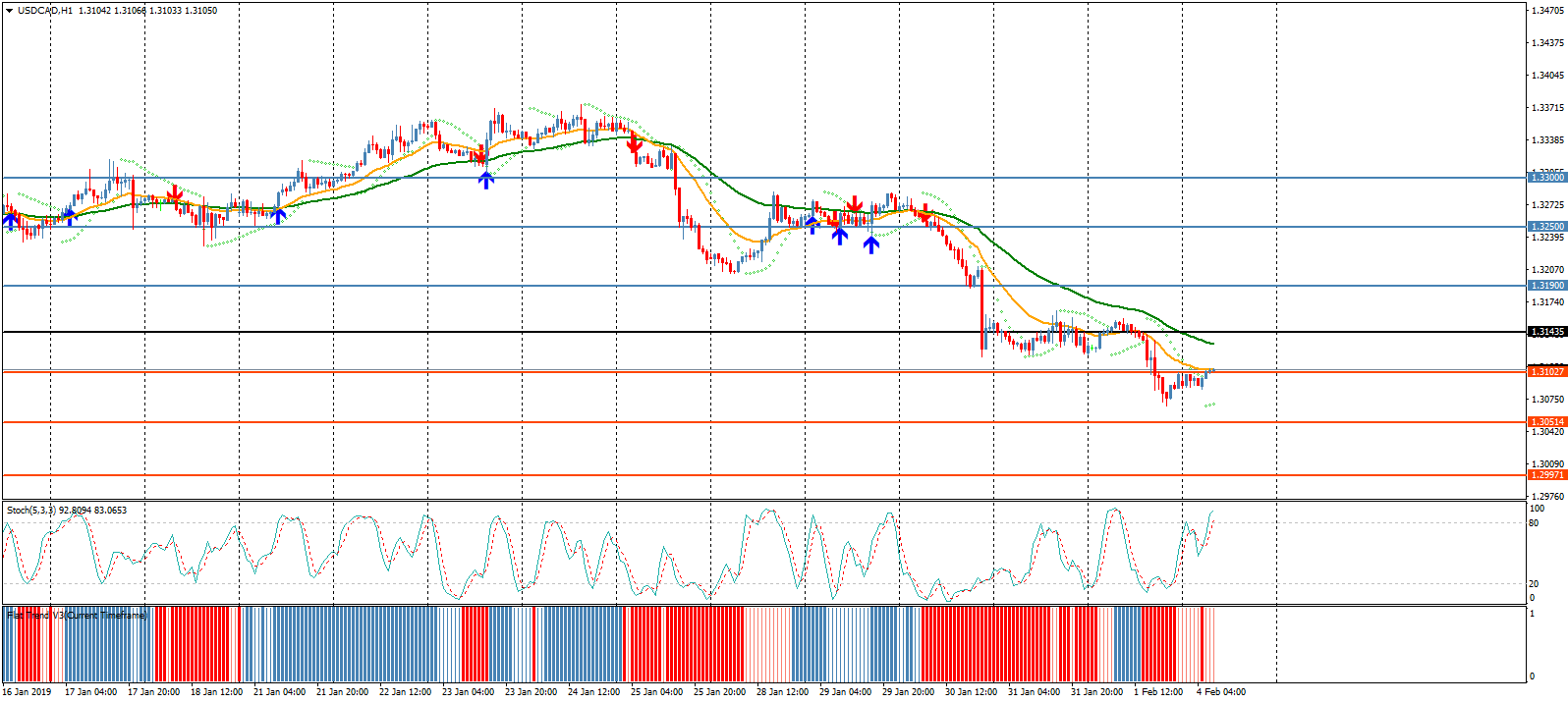The width and height of the screenshot is (1568, 703).
Task: Open the USDCAD chart menu triangle
Action: (9, 11)
